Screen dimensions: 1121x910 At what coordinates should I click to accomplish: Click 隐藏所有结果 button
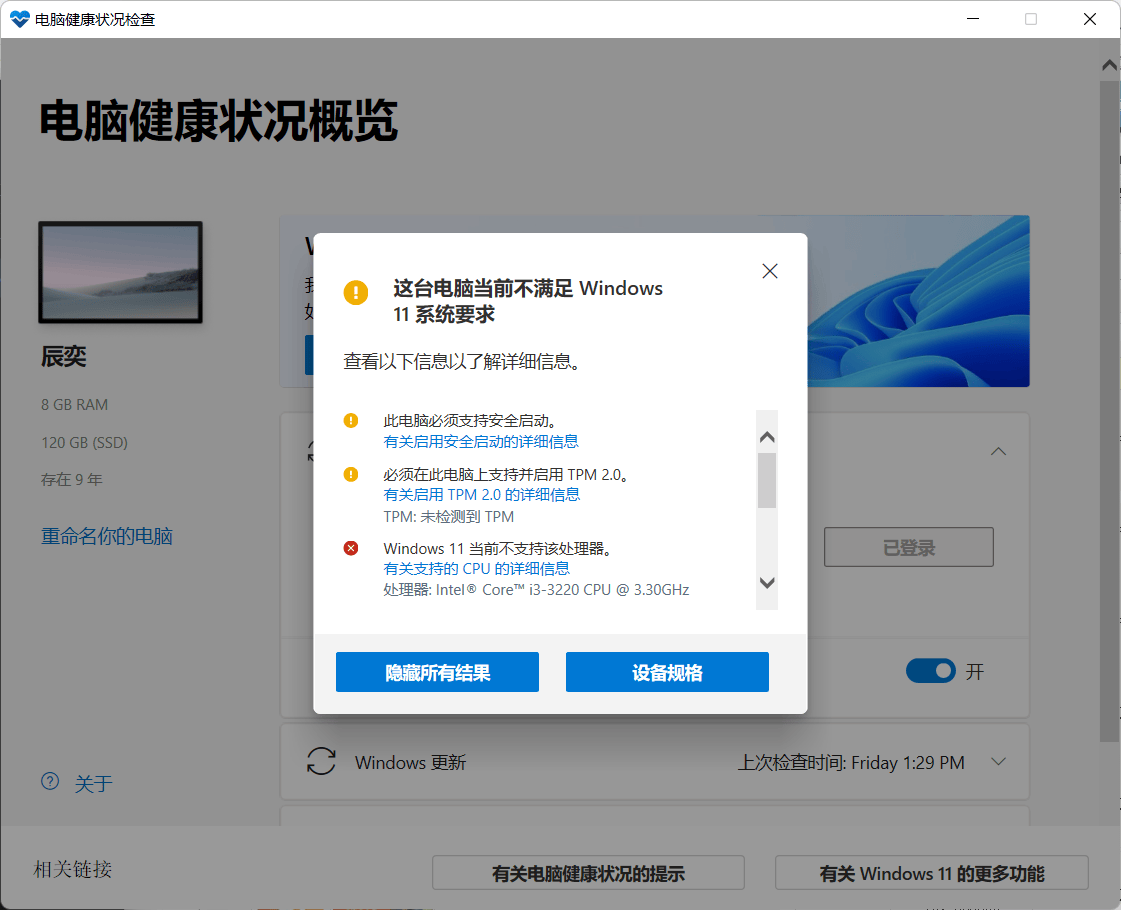coord(437,671)
